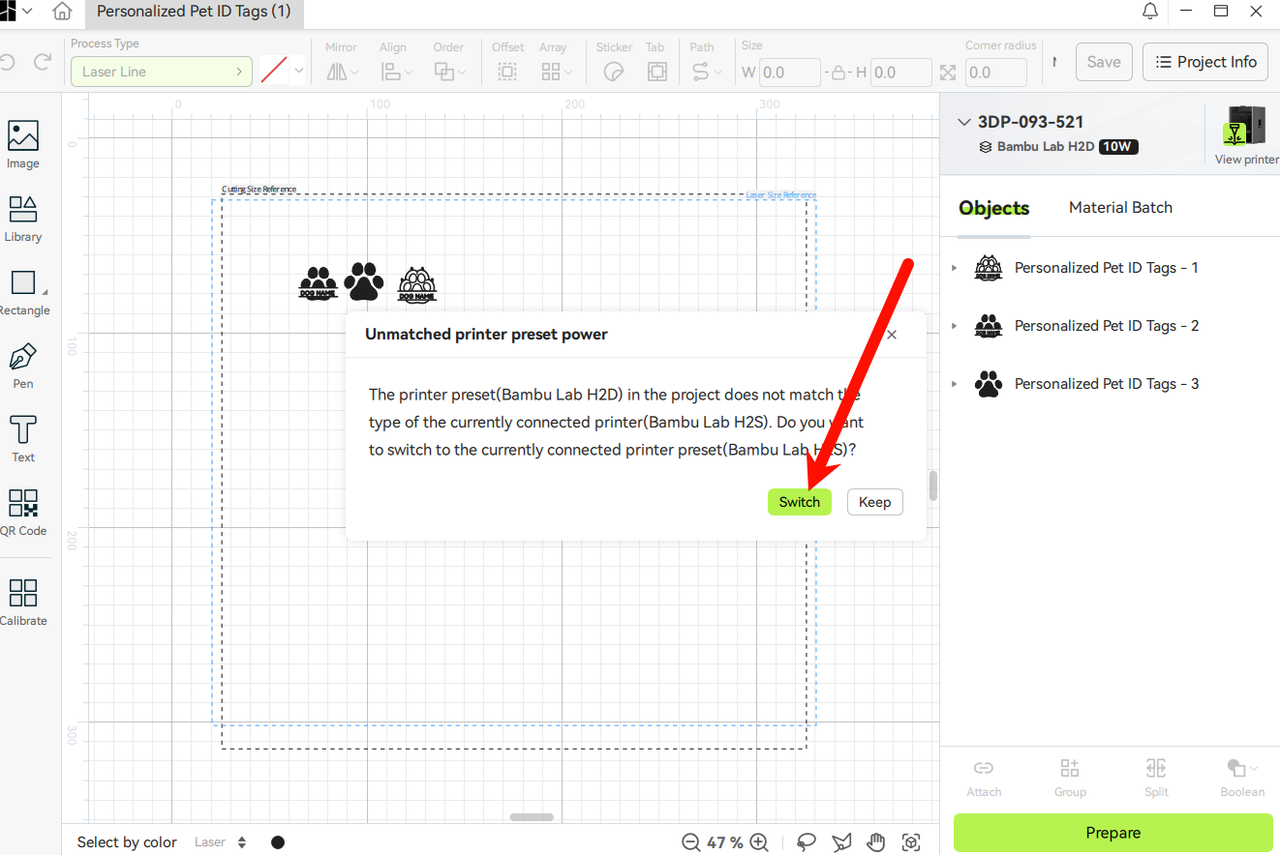Image resolution: width=1280 pixels, height=855 pixels.
Task: Click the Tab tool icon
Action: (x=656, y=71)
